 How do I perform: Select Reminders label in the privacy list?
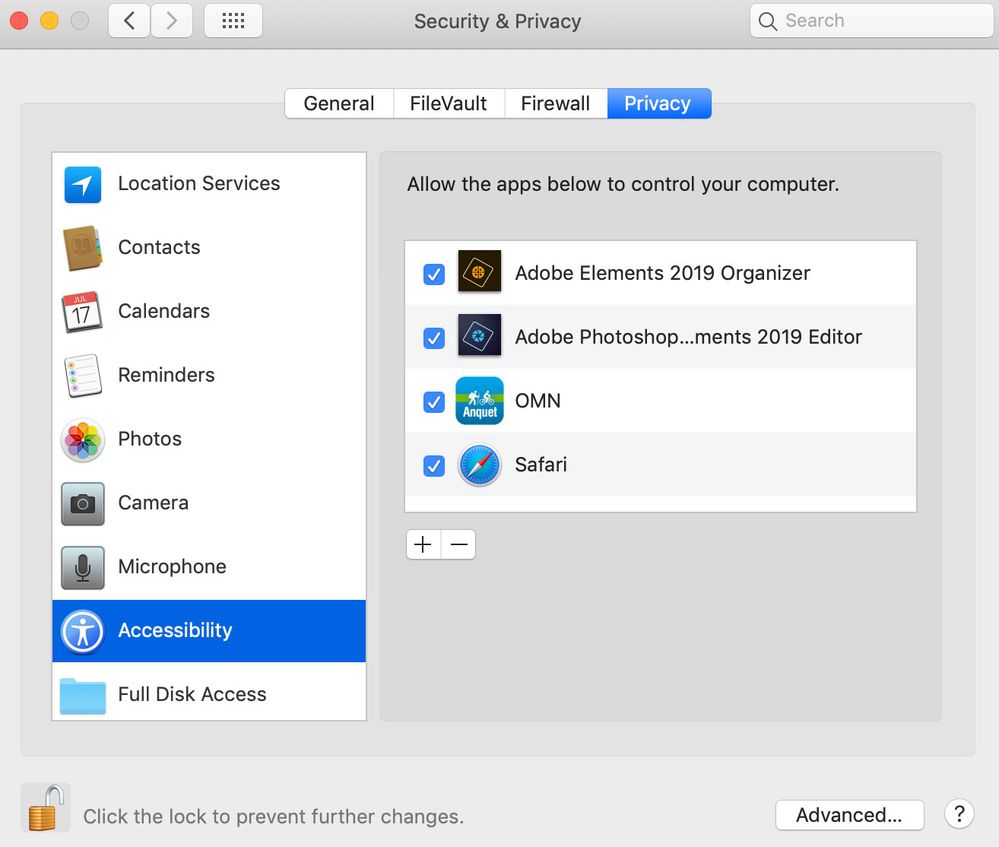166,375
